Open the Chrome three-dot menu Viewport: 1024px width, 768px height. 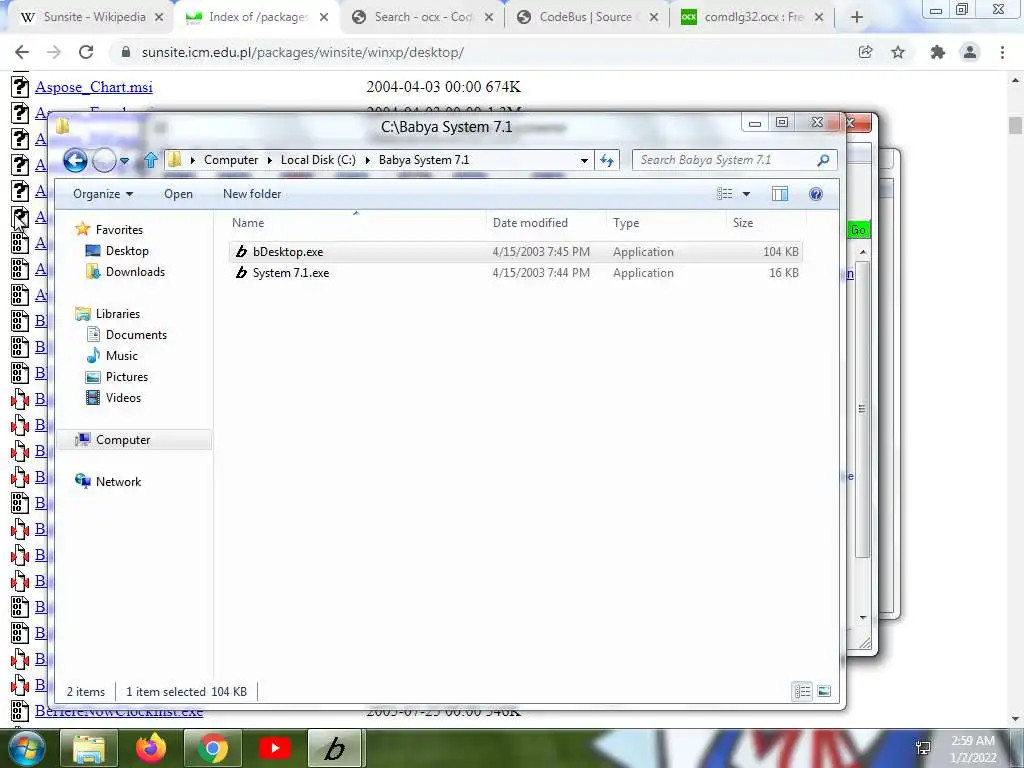[x=1002, y=52]
